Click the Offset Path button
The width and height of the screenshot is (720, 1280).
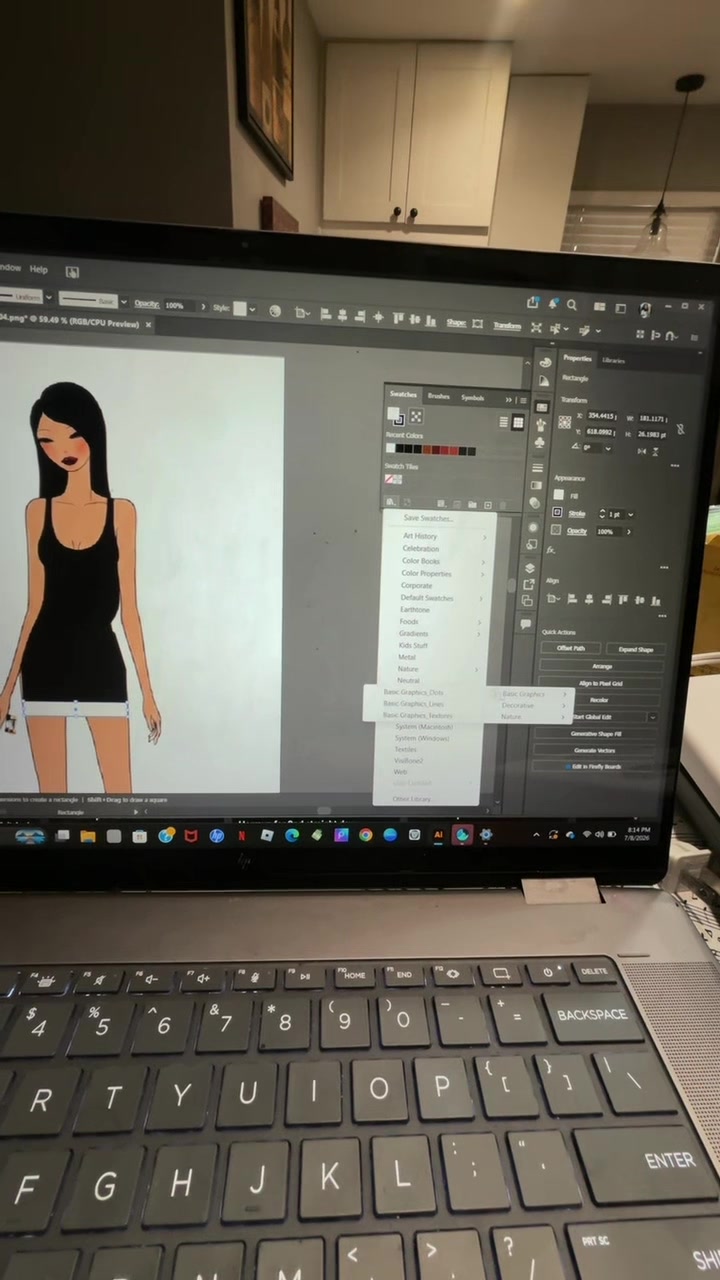[571, 648]
